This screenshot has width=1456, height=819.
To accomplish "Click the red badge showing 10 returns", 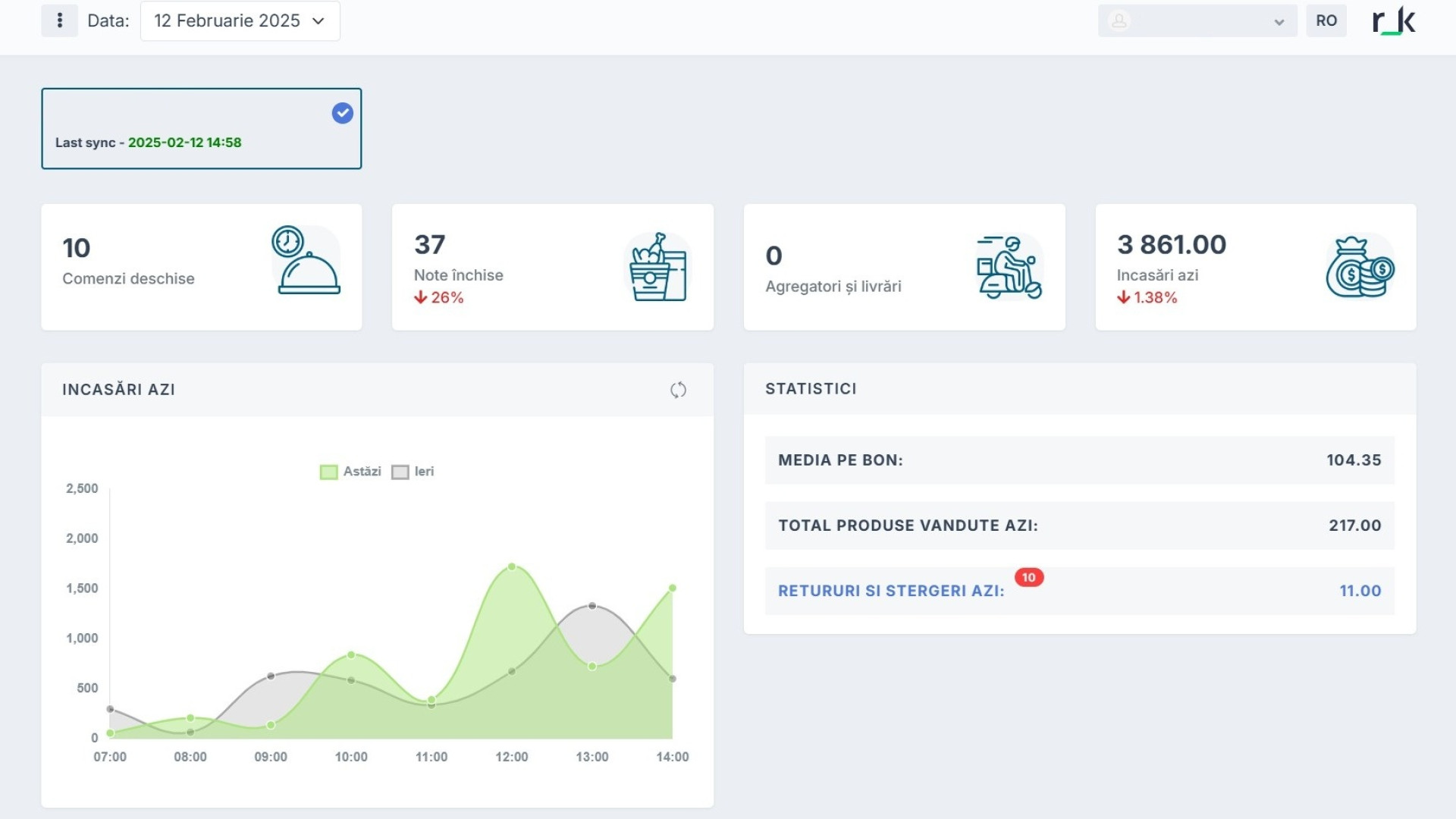I will [x=1029, y=577].
